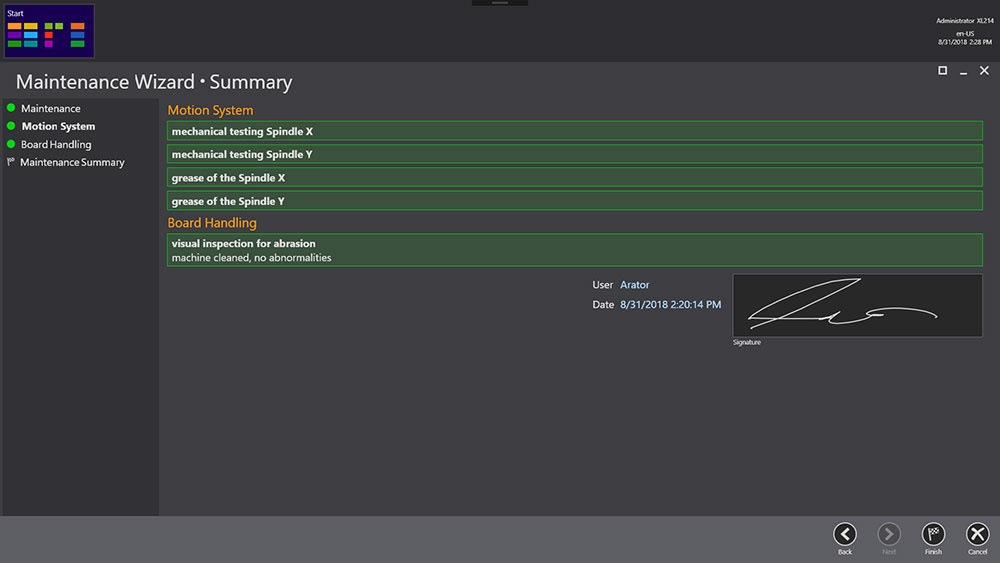Click the Arator user name link
This screenshot has width=1000, height=563.
(634, 285)
